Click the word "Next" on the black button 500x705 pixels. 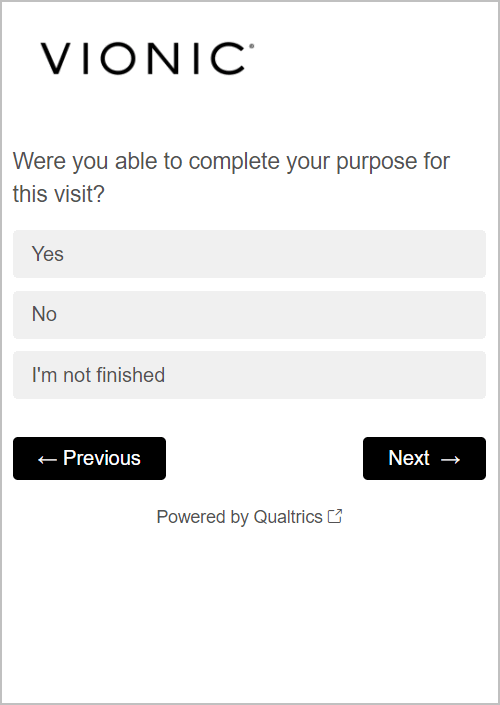click(409, 458)
